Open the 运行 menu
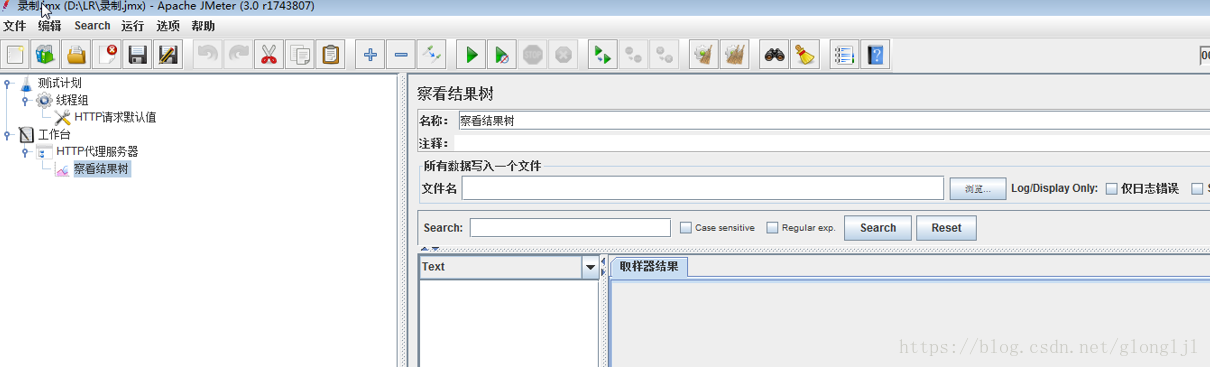1210x367 pixels. (132, 26)
